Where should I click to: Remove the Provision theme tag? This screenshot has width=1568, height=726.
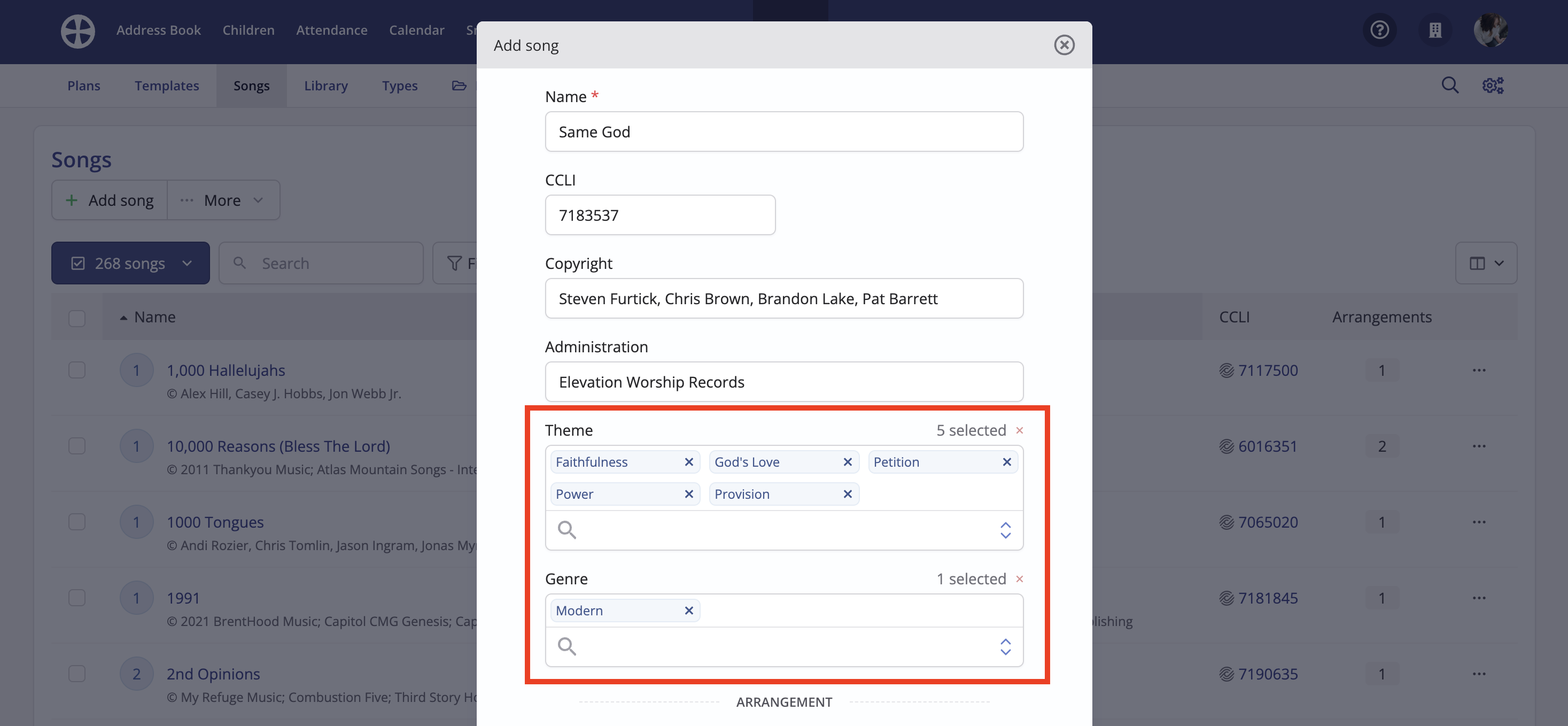[847, 494]
